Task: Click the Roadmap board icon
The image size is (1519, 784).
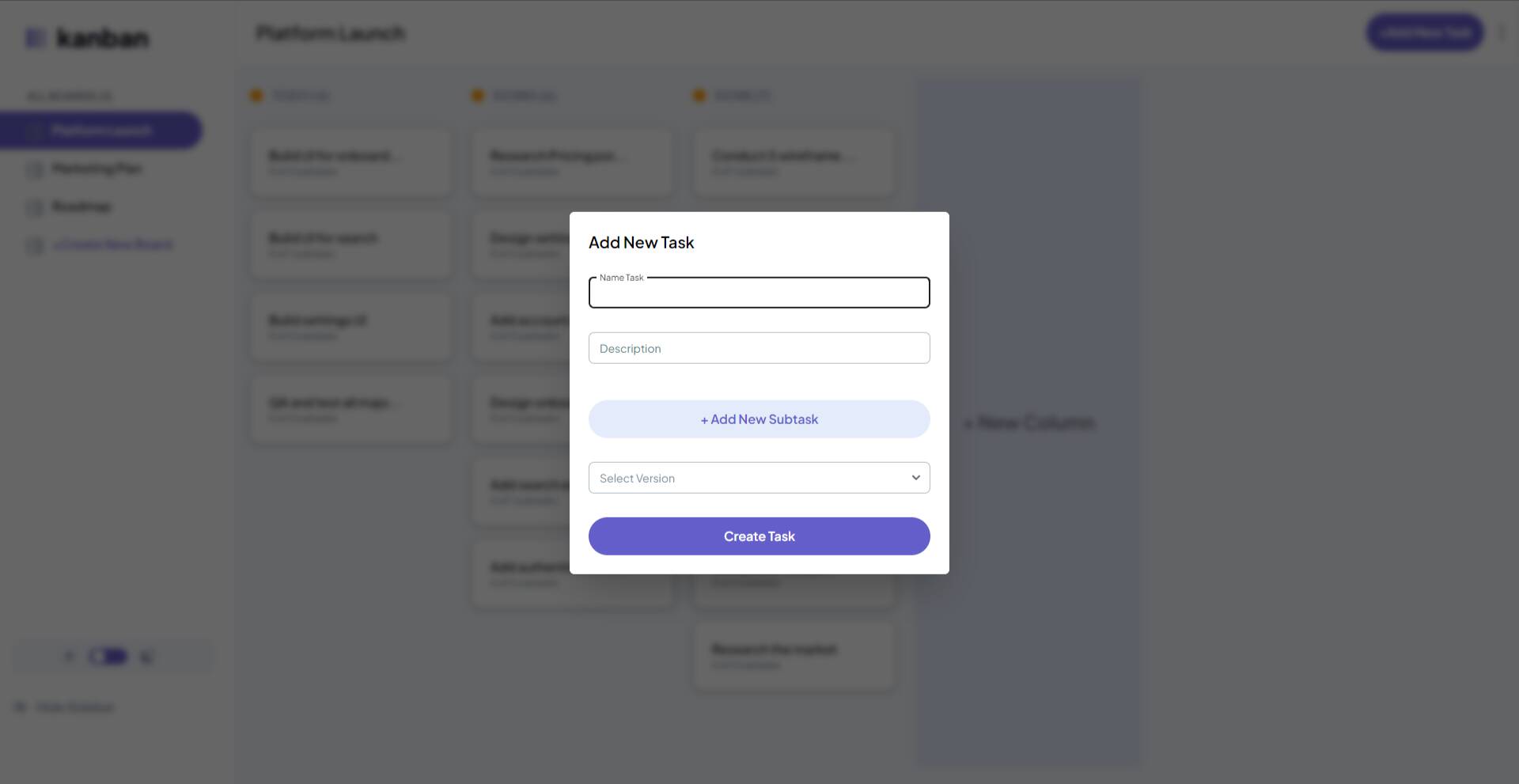Action: (35, 207)
